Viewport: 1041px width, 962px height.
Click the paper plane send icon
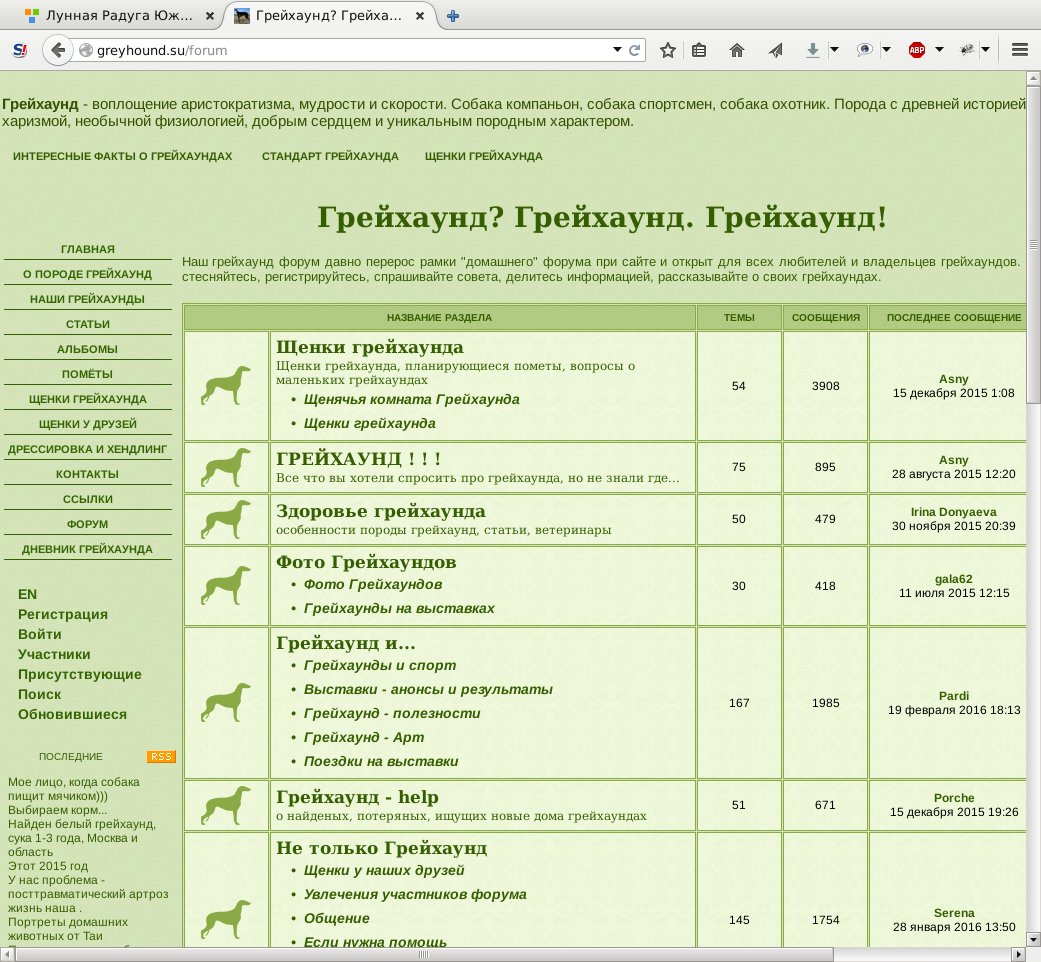(775, 50)
